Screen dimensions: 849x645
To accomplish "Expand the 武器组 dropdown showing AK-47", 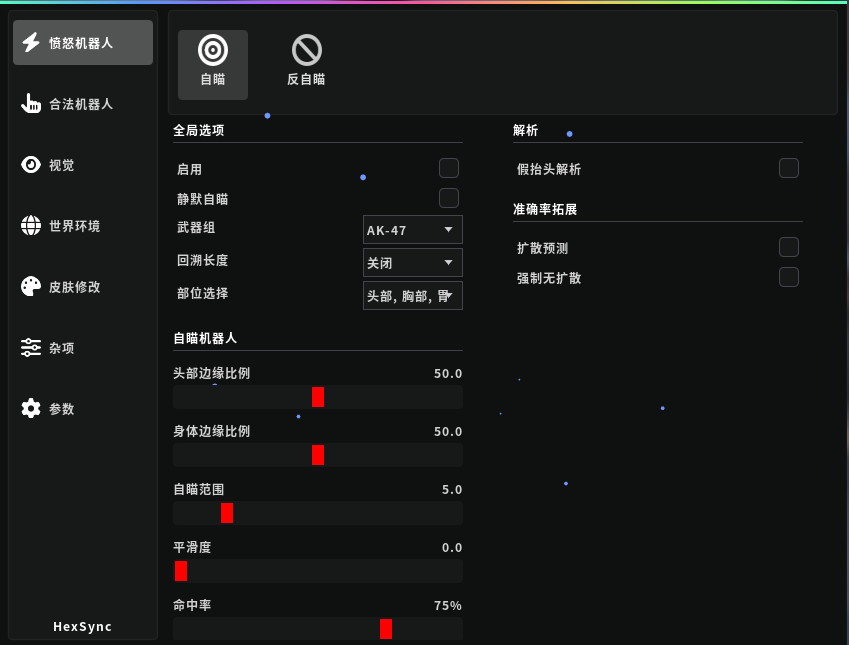I will (x=412, y=230).
